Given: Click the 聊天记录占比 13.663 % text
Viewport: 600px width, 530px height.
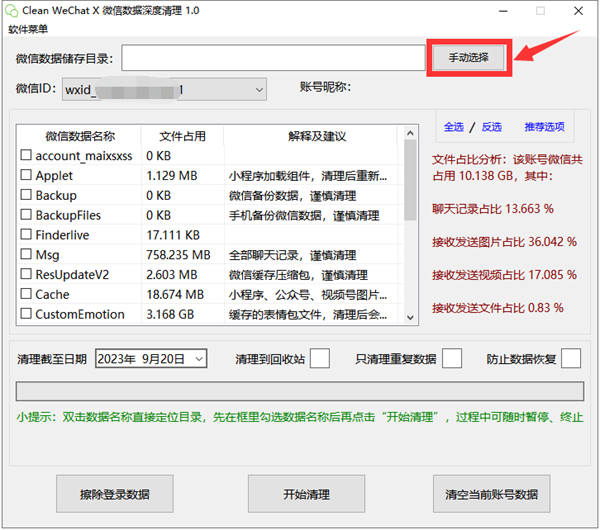Looking at the screenshot, I should click(493, 209).
